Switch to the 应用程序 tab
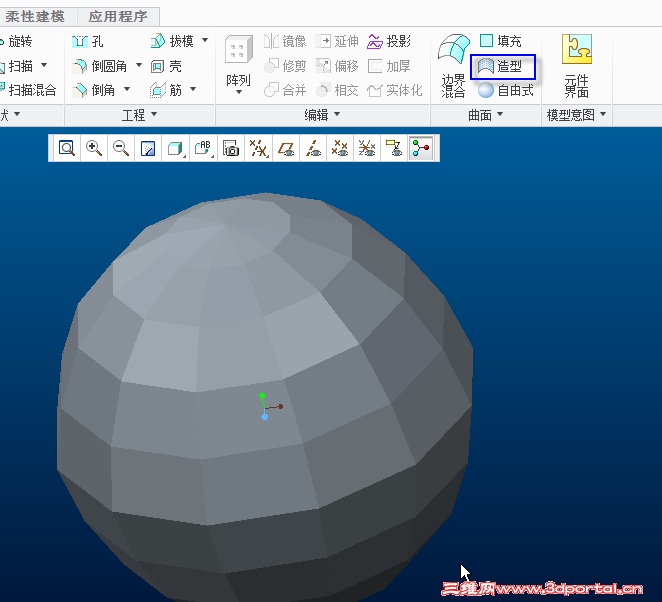This screenshot has width=662, height=602. (118, 16)
